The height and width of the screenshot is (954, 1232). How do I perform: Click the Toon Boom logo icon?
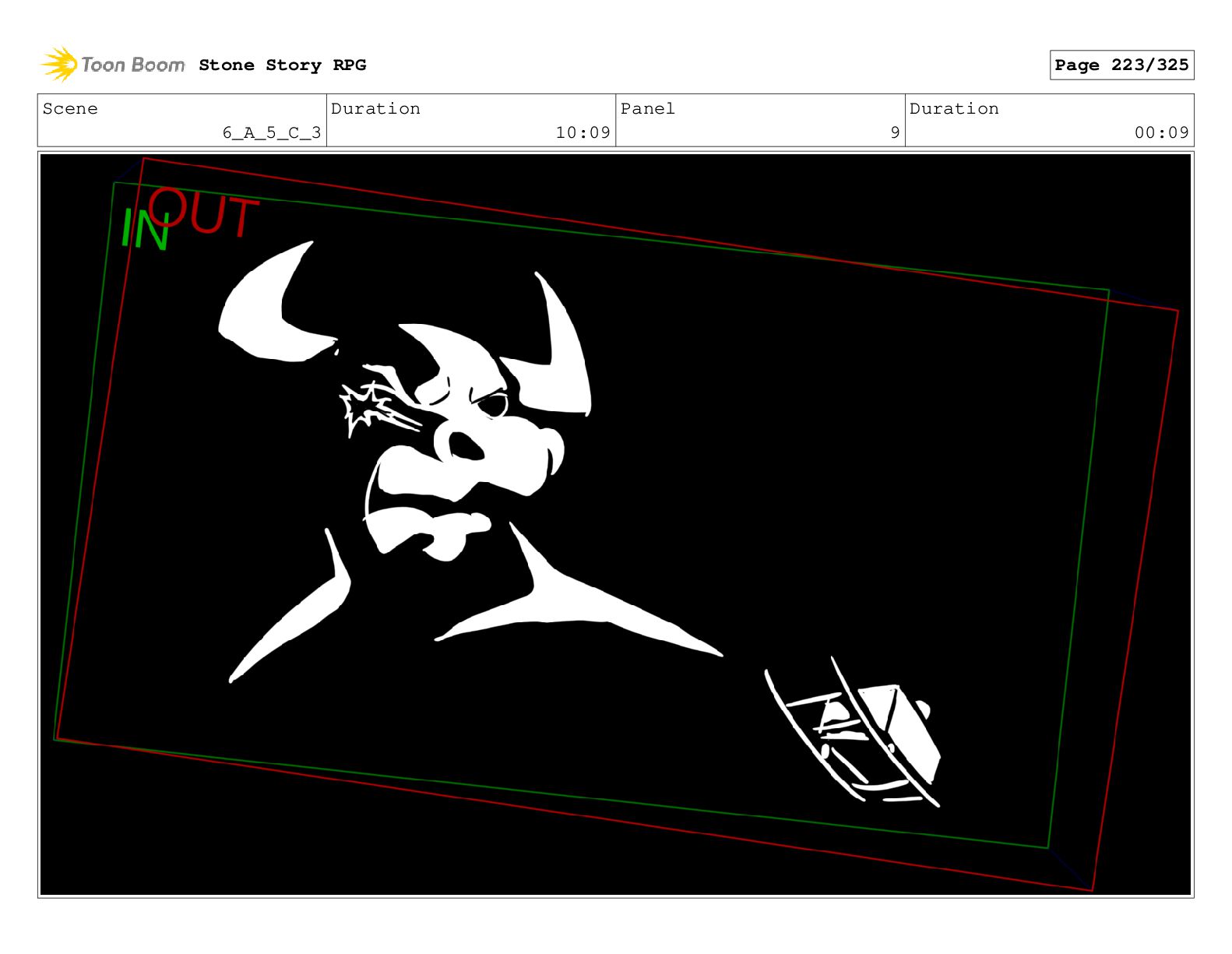[59, 64]
